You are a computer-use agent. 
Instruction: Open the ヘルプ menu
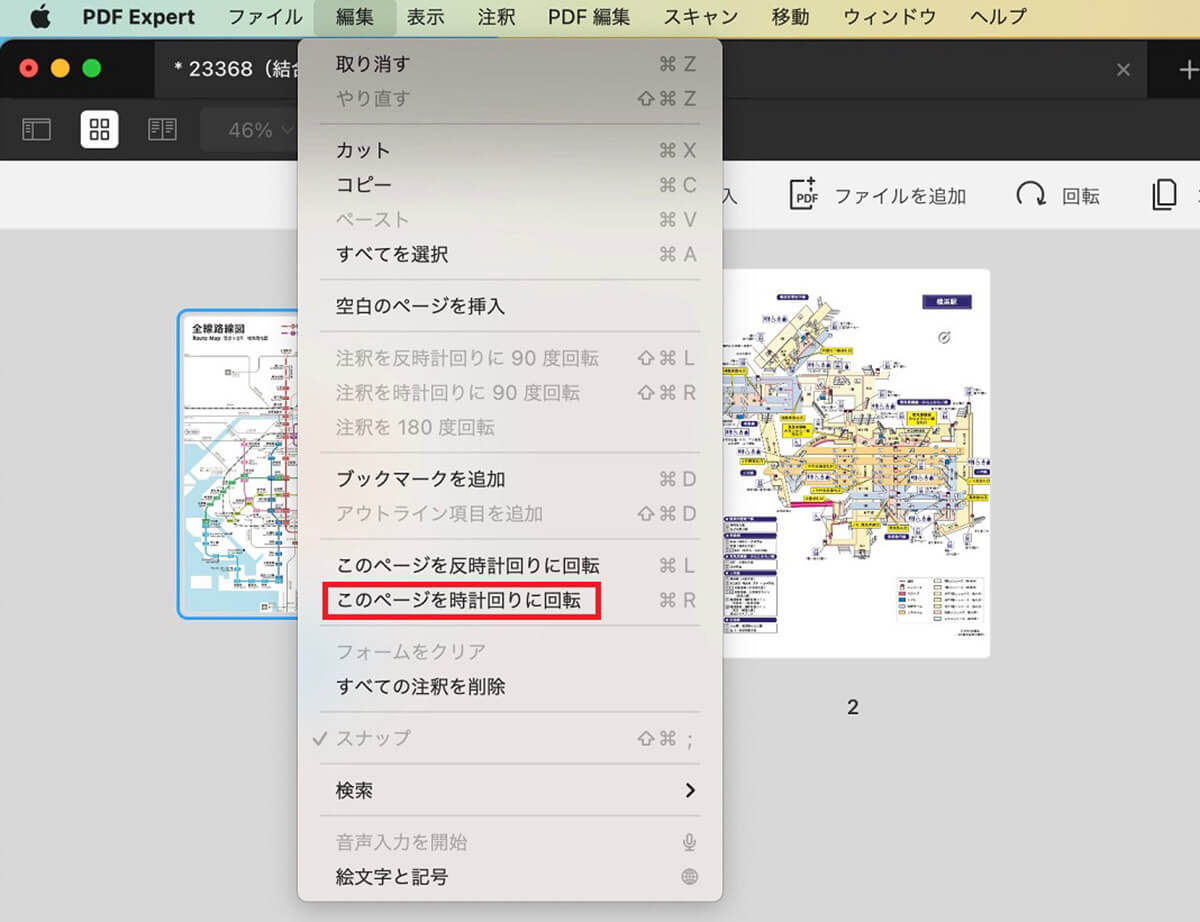click(998, 17)
